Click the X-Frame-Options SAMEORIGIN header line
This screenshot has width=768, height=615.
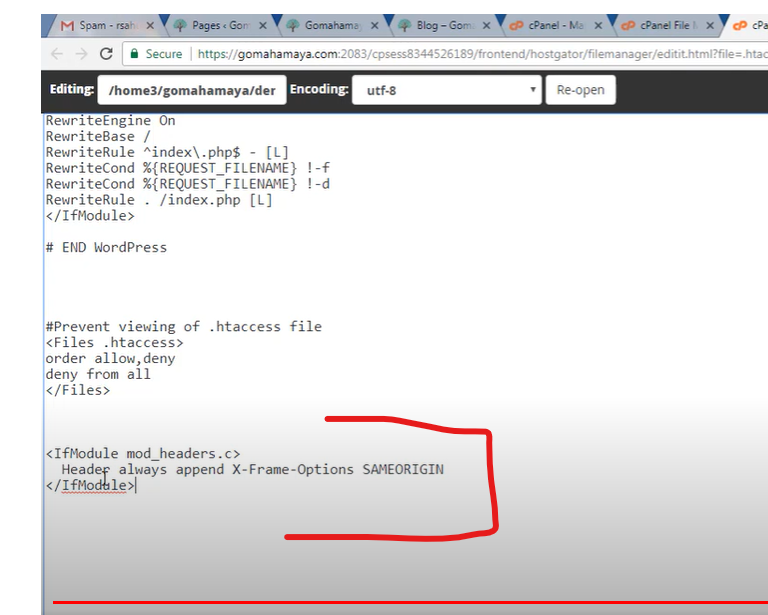coord(252,469)
